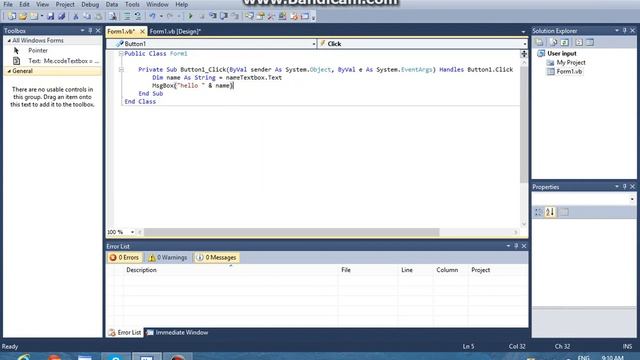Collapse the All Windows Forms group
Screen dimensions: 640x360
point(9,40)
